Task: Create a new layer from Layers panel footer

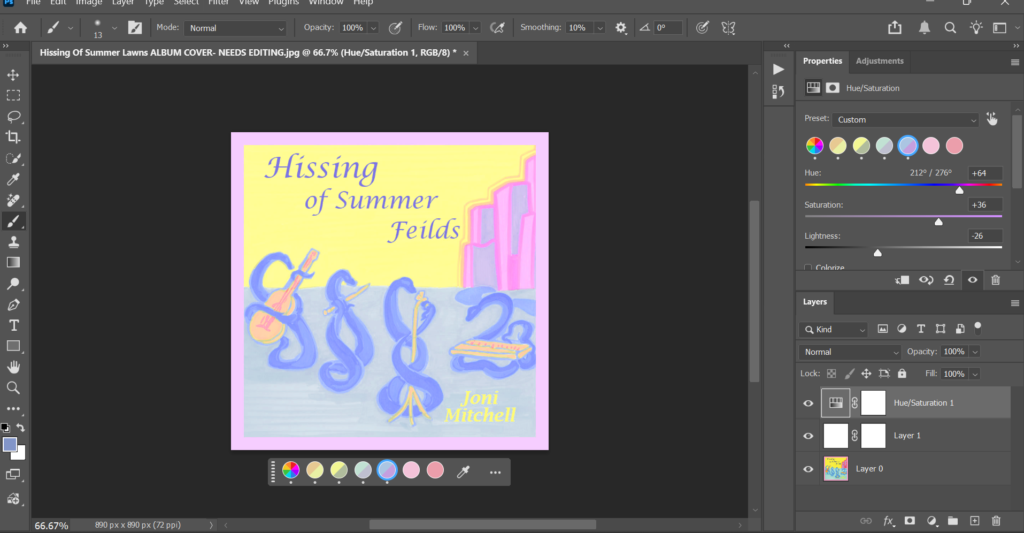Action: point(974,521)
